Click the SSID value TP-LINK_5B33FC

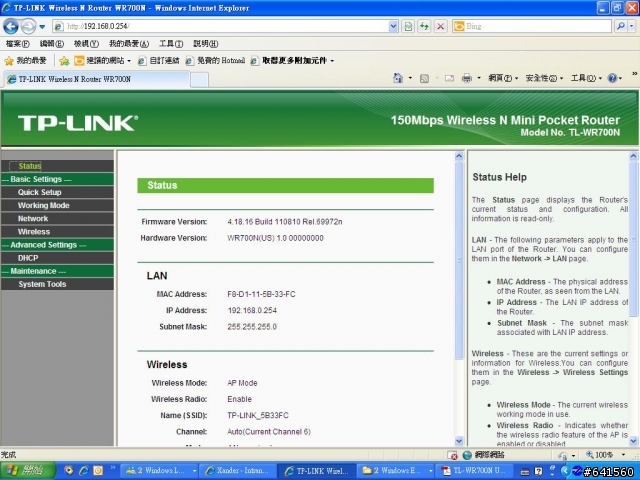(x=258, y=415)
